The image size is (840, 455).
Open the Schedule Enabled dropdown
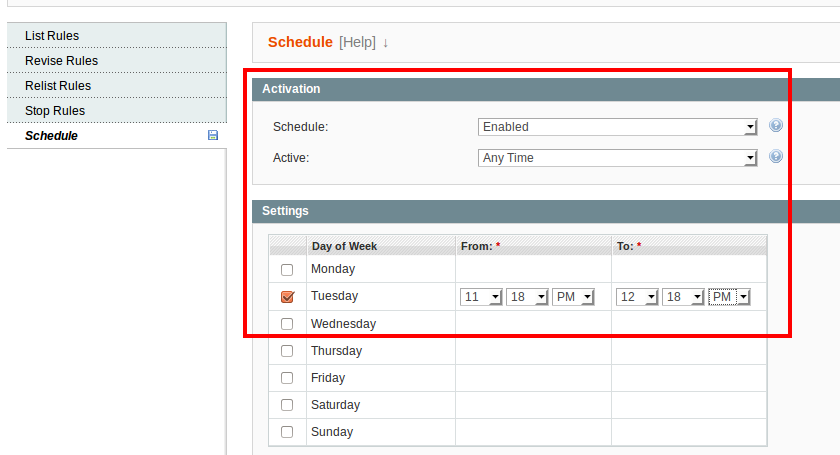(617, 127)
